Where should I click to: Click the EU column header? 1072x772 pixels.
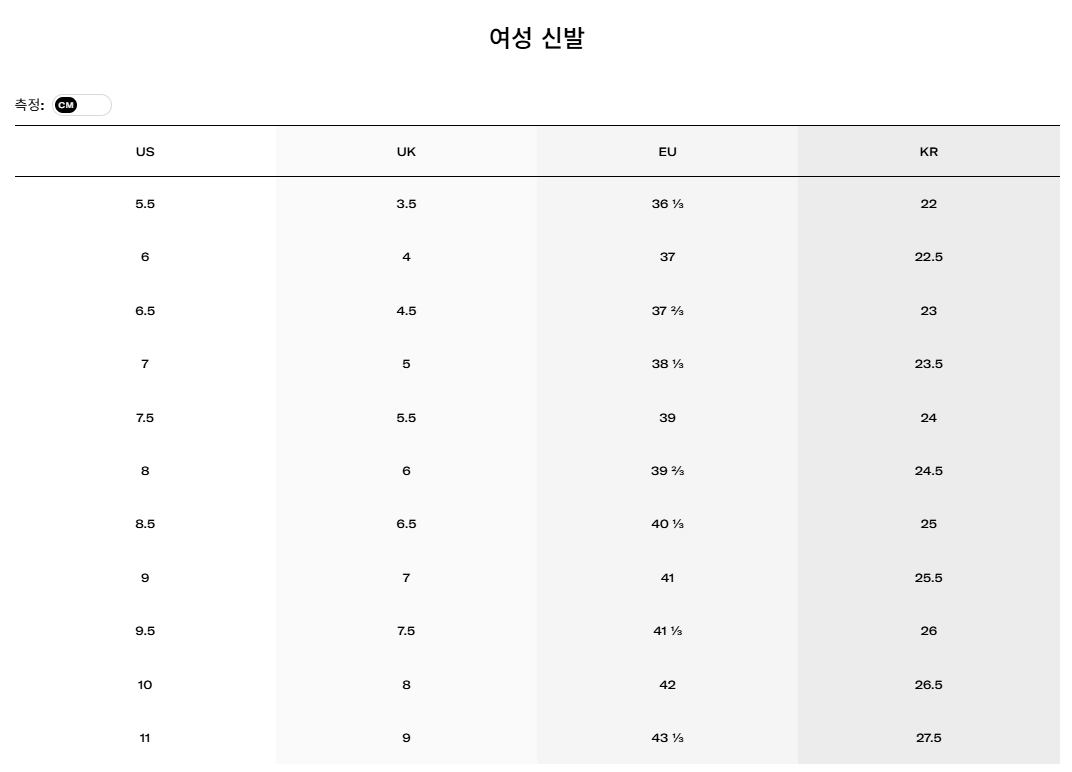coord(667,152)
